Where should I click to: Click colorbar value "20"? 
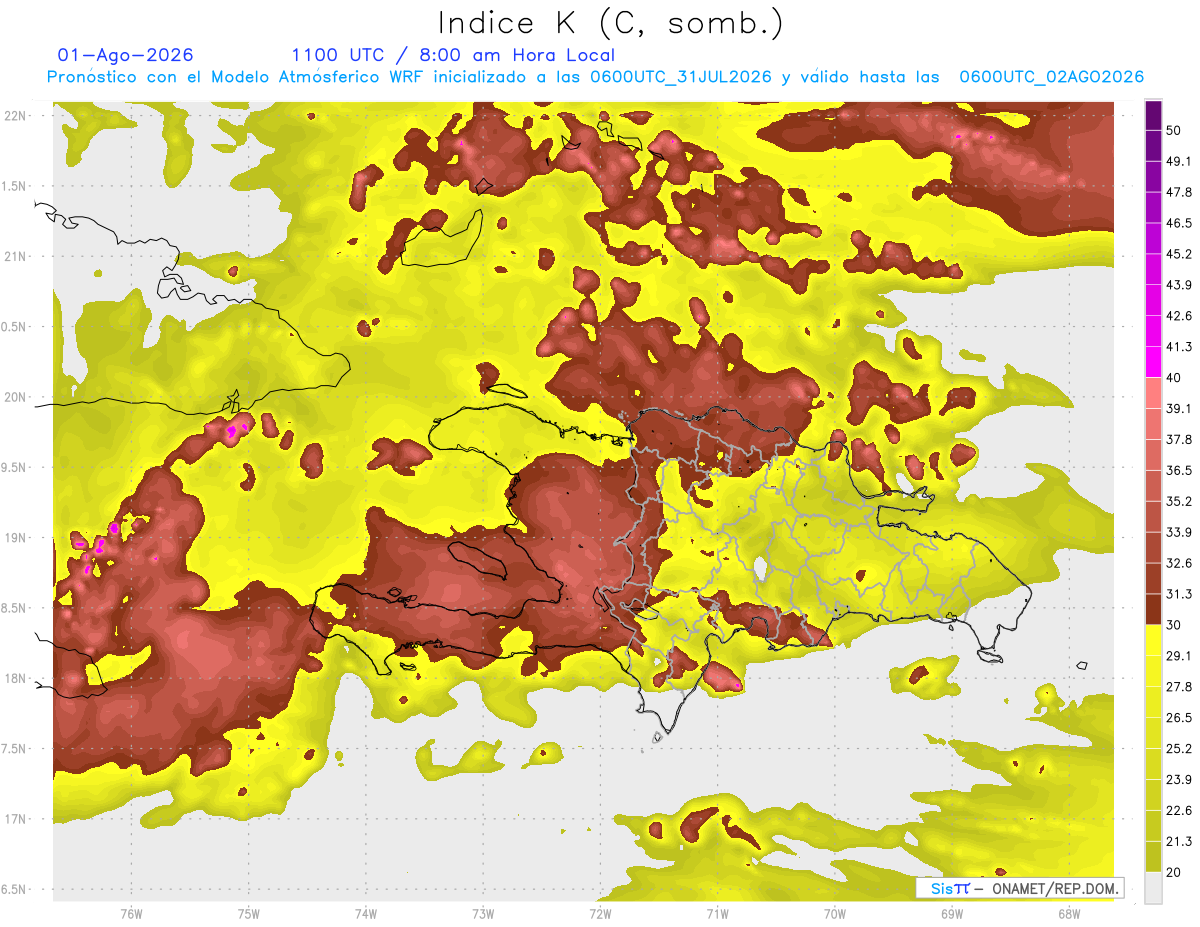coord(1174,872)
